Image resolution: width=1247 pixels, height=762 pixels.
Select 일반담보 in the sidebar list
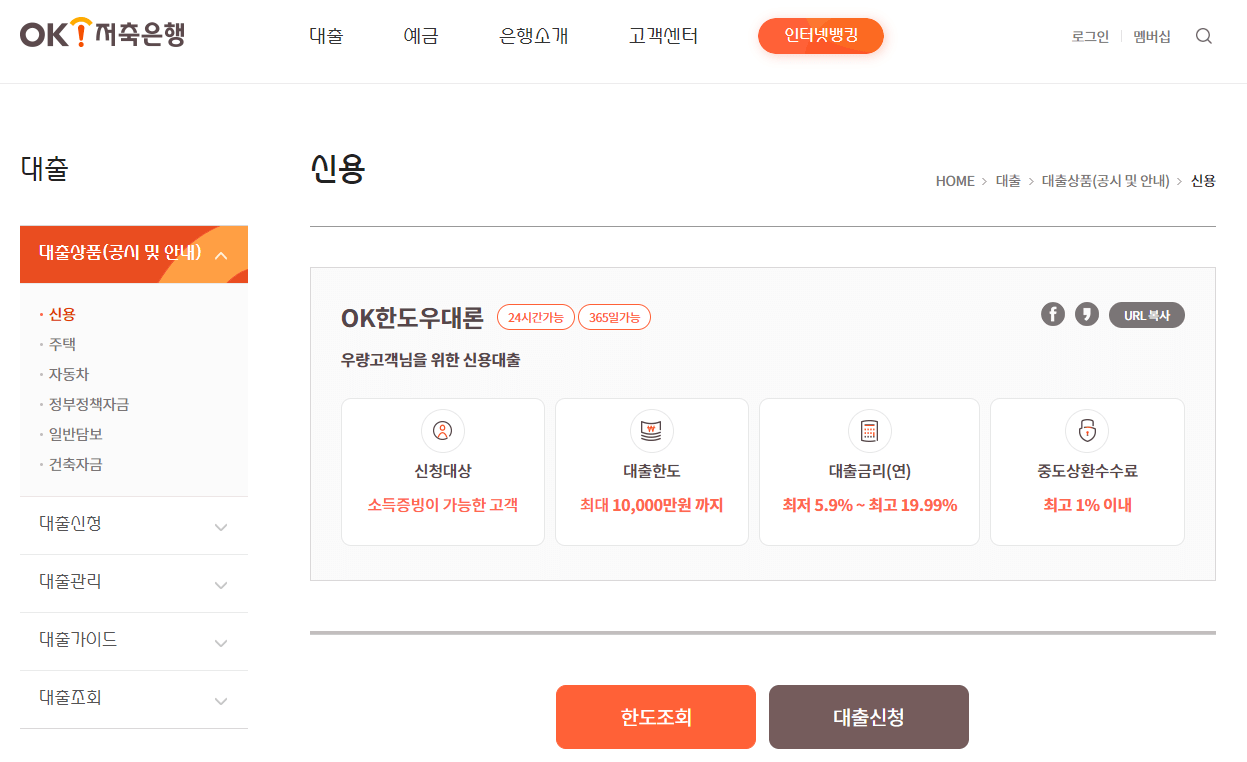click(x=76, y=434)
